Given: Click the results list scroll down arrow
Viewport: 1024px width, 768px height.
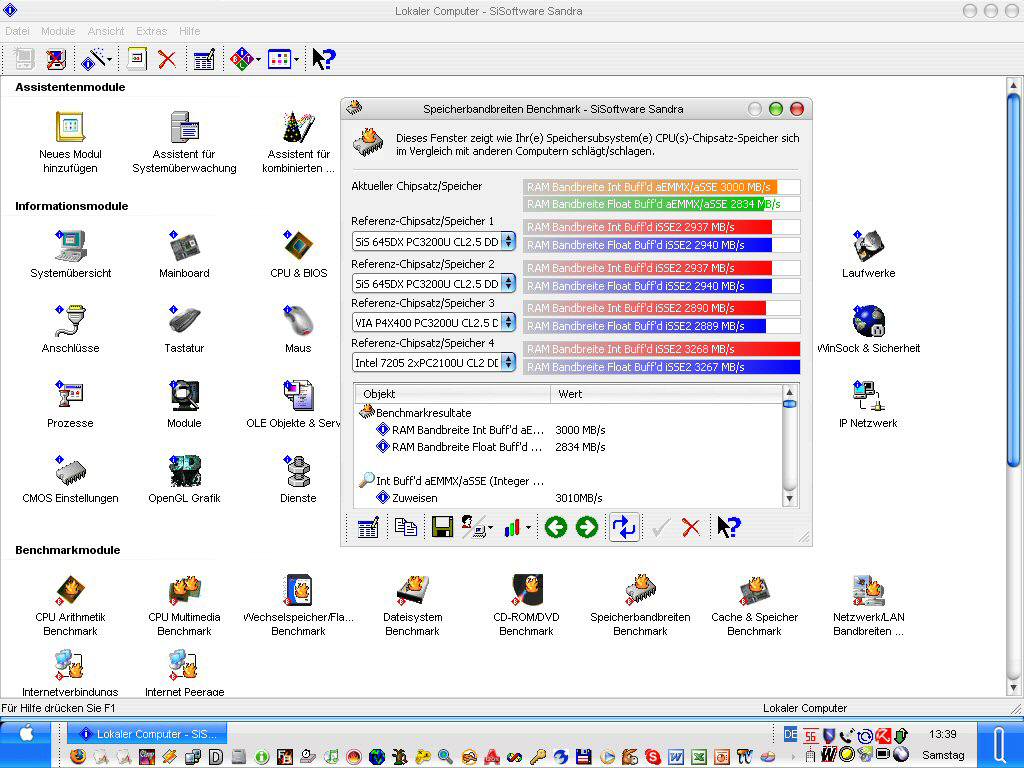Looking at the screenshot, I should click(x=789, y=499).
